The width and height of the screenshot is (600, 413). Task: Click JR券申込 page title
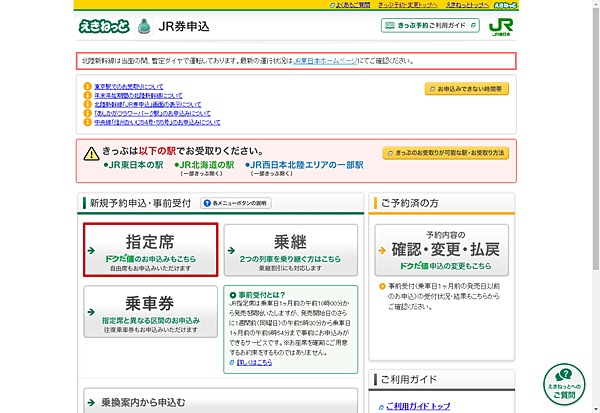tap(184, 26)
